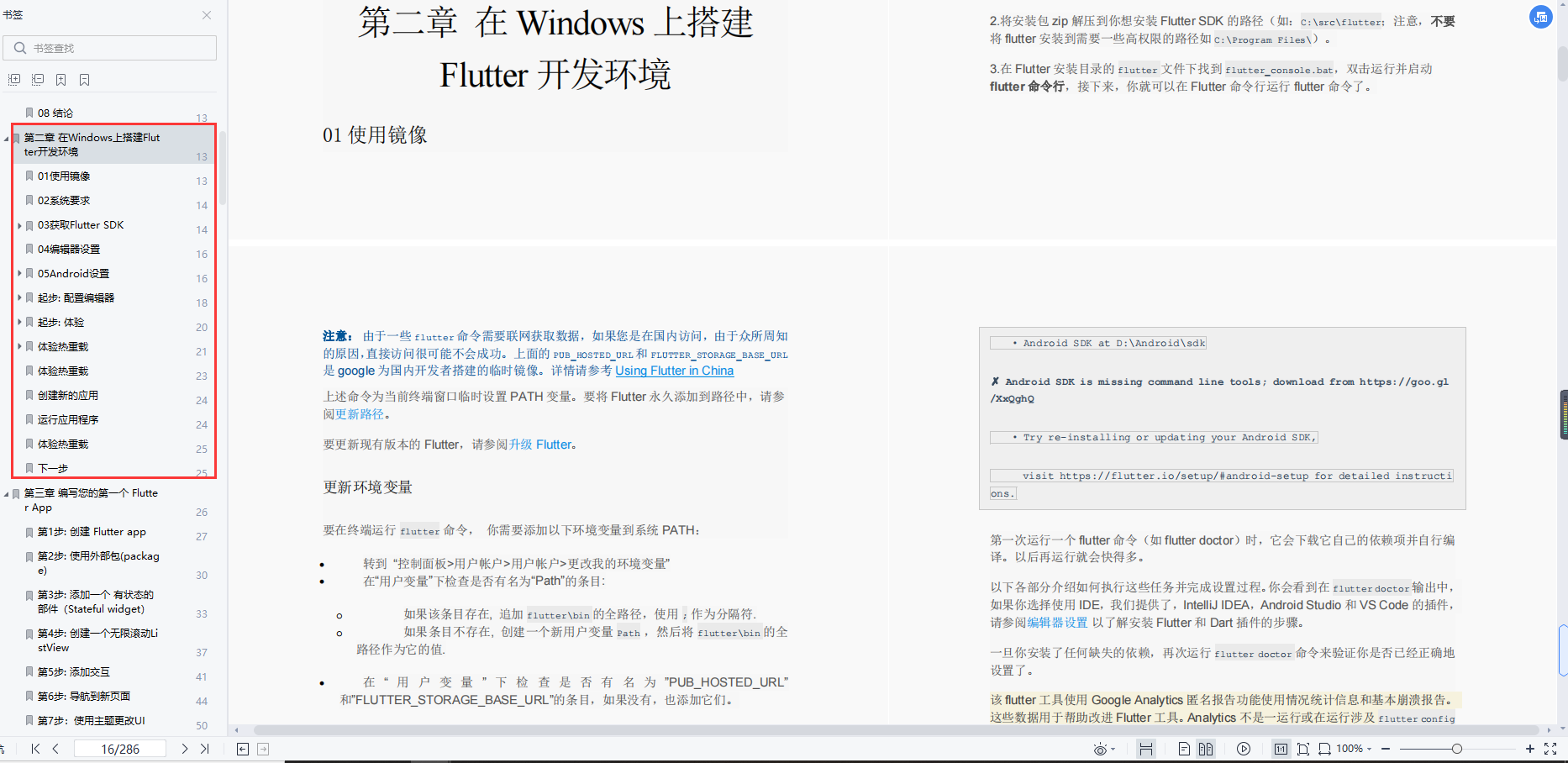
Task: Select bookmark 第三章 编写您的第一个 Flutter App
Action: point(91,500)
